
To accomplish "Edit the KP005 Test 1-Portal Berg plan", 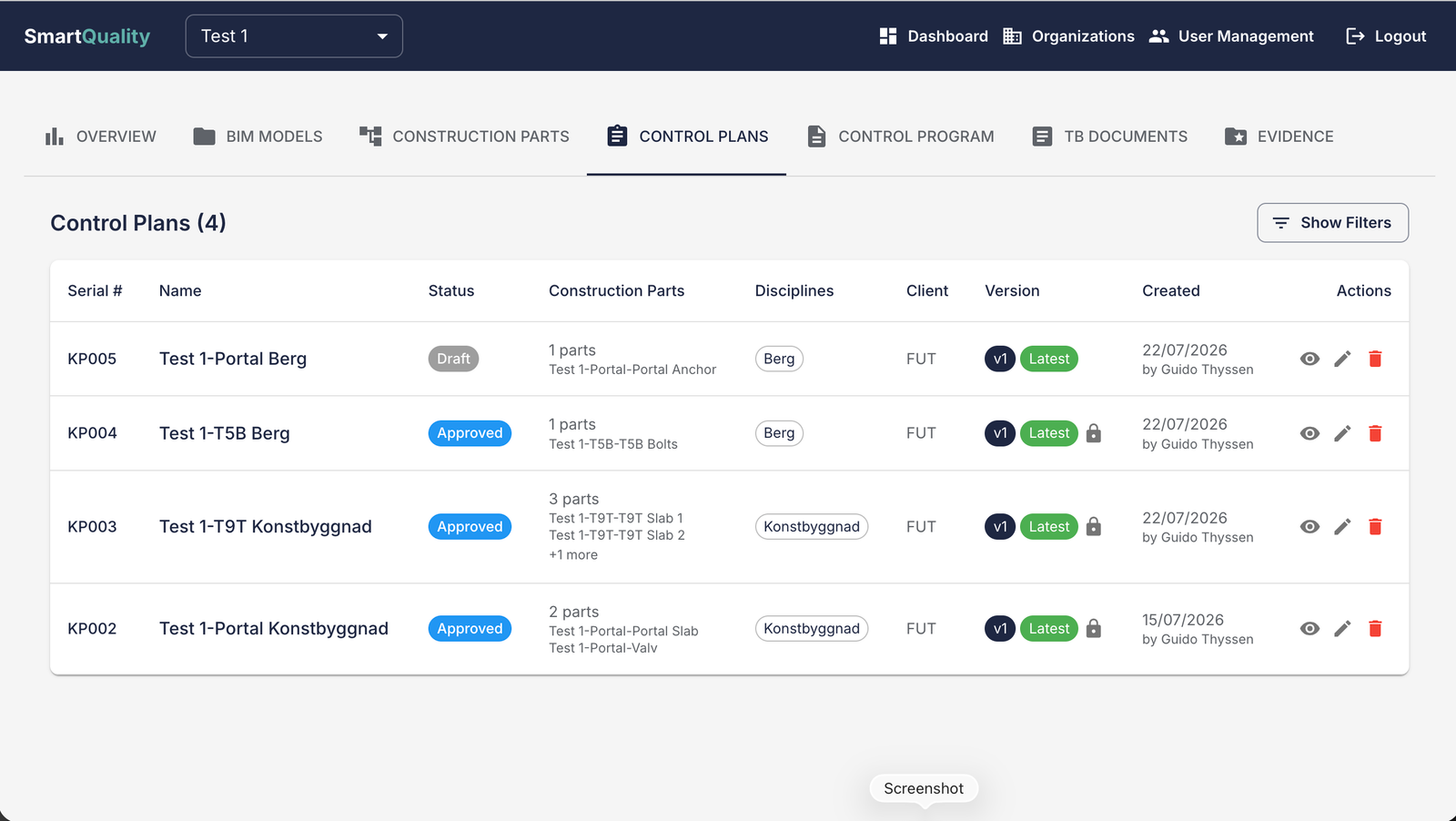I will (1342, 359).
